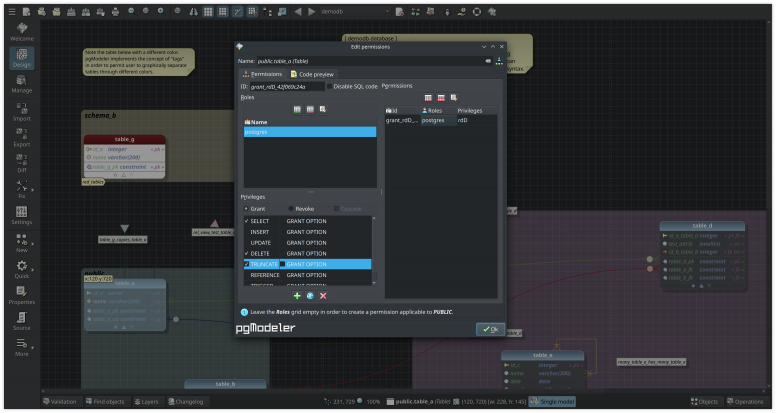Screen dimensions: 776x413
Task: Select postgres row in Roles list
Action: 310,132
